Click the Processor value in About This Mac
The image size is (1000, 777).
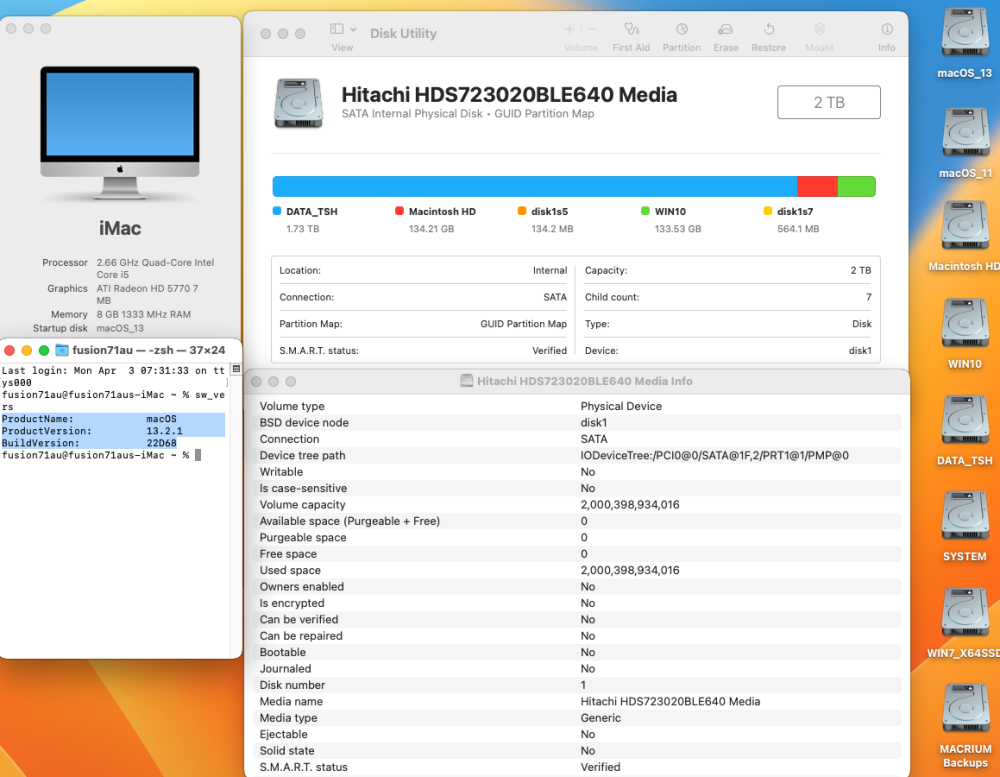pyautogui.click(x=155, y=269)
